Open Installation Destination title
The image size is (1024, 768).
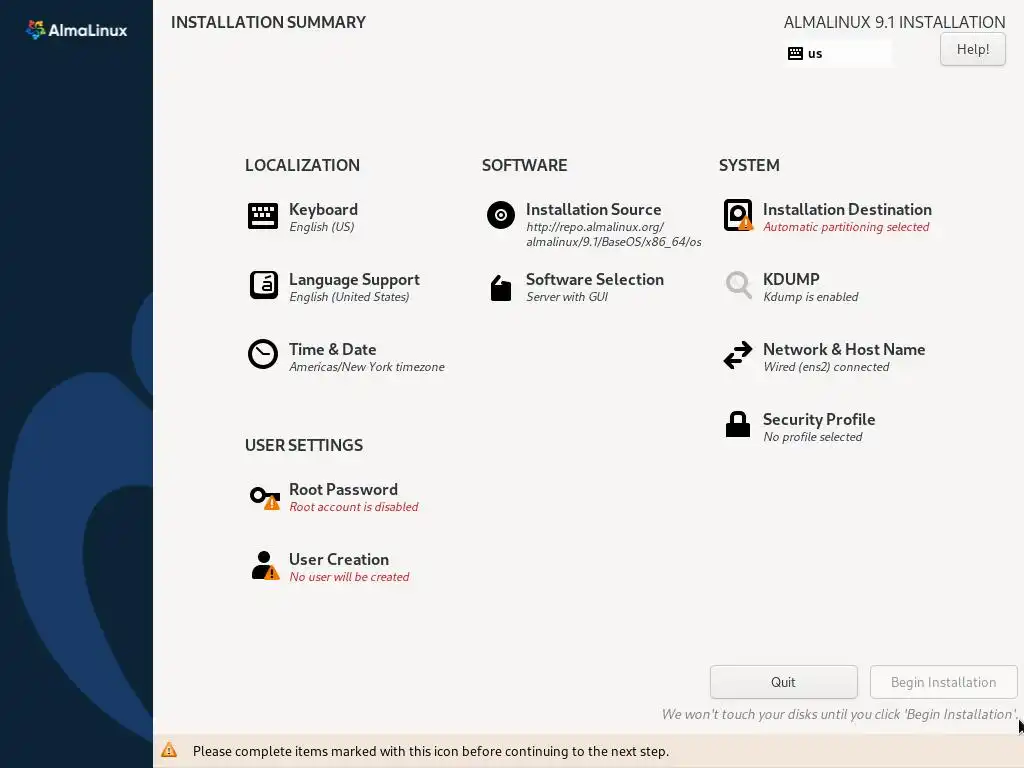847,210
